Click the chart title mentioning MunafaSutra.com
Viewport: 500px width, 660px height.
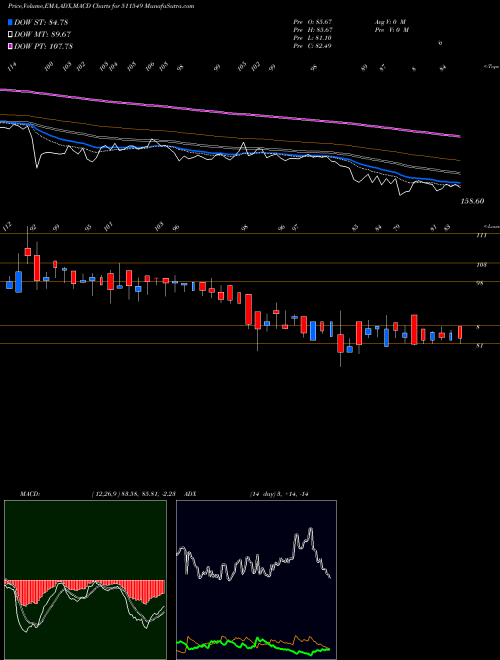point(101,7)
